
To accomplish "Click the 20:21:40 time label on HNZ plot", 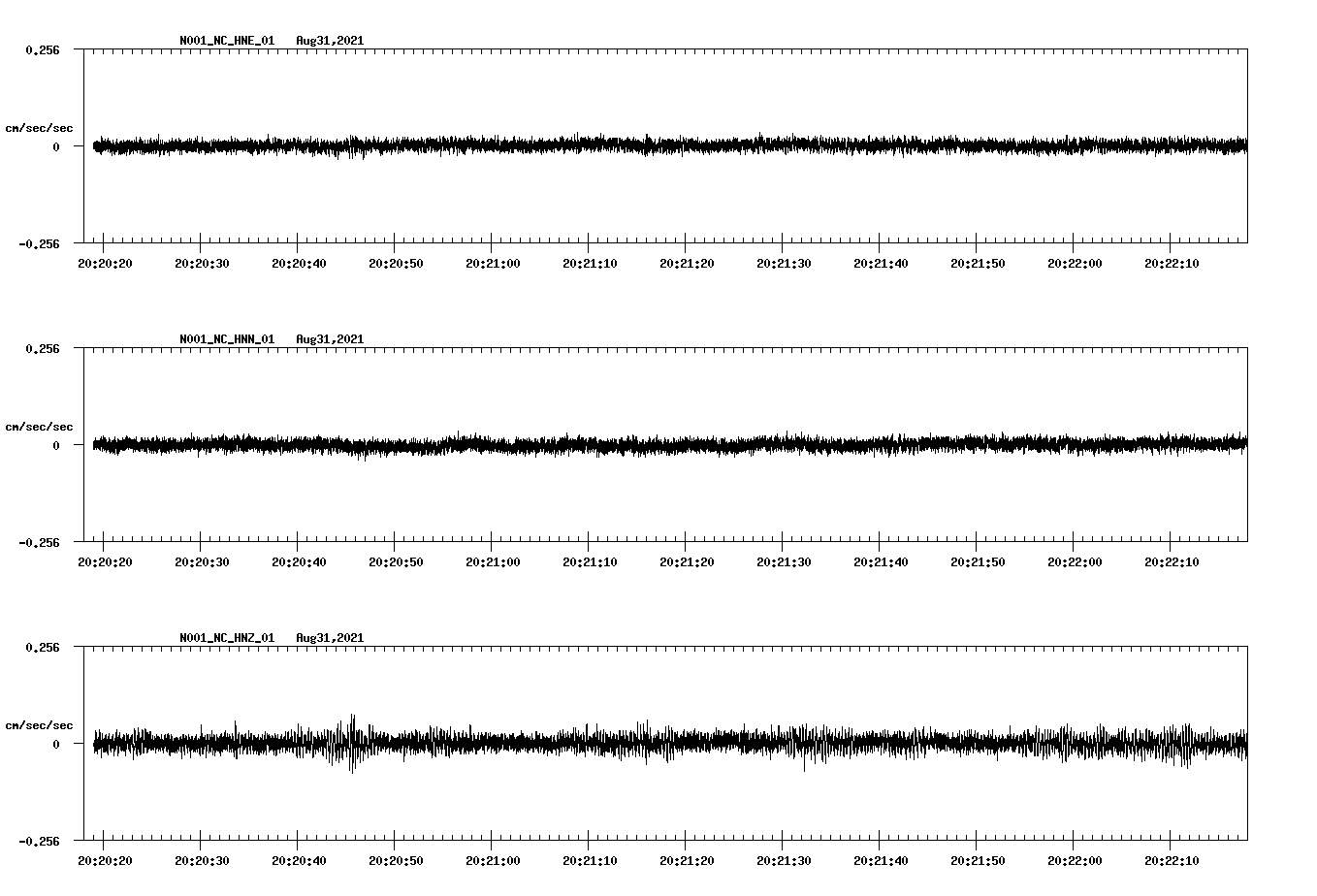I will [881, 861].
